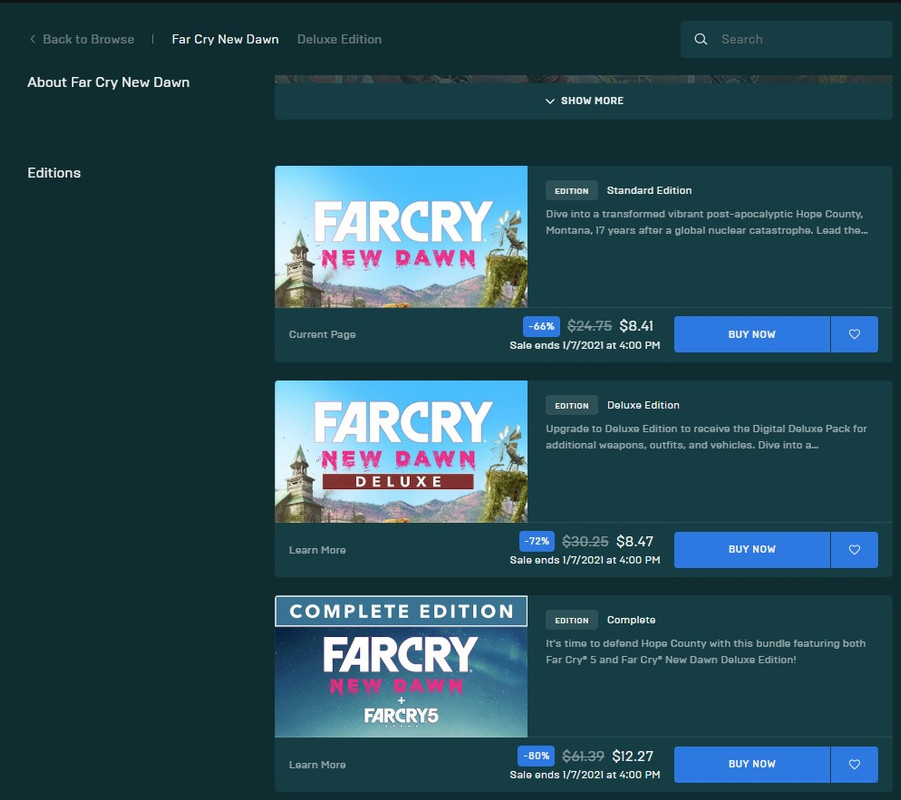Focus the Search input field

[x=786, y=39]
